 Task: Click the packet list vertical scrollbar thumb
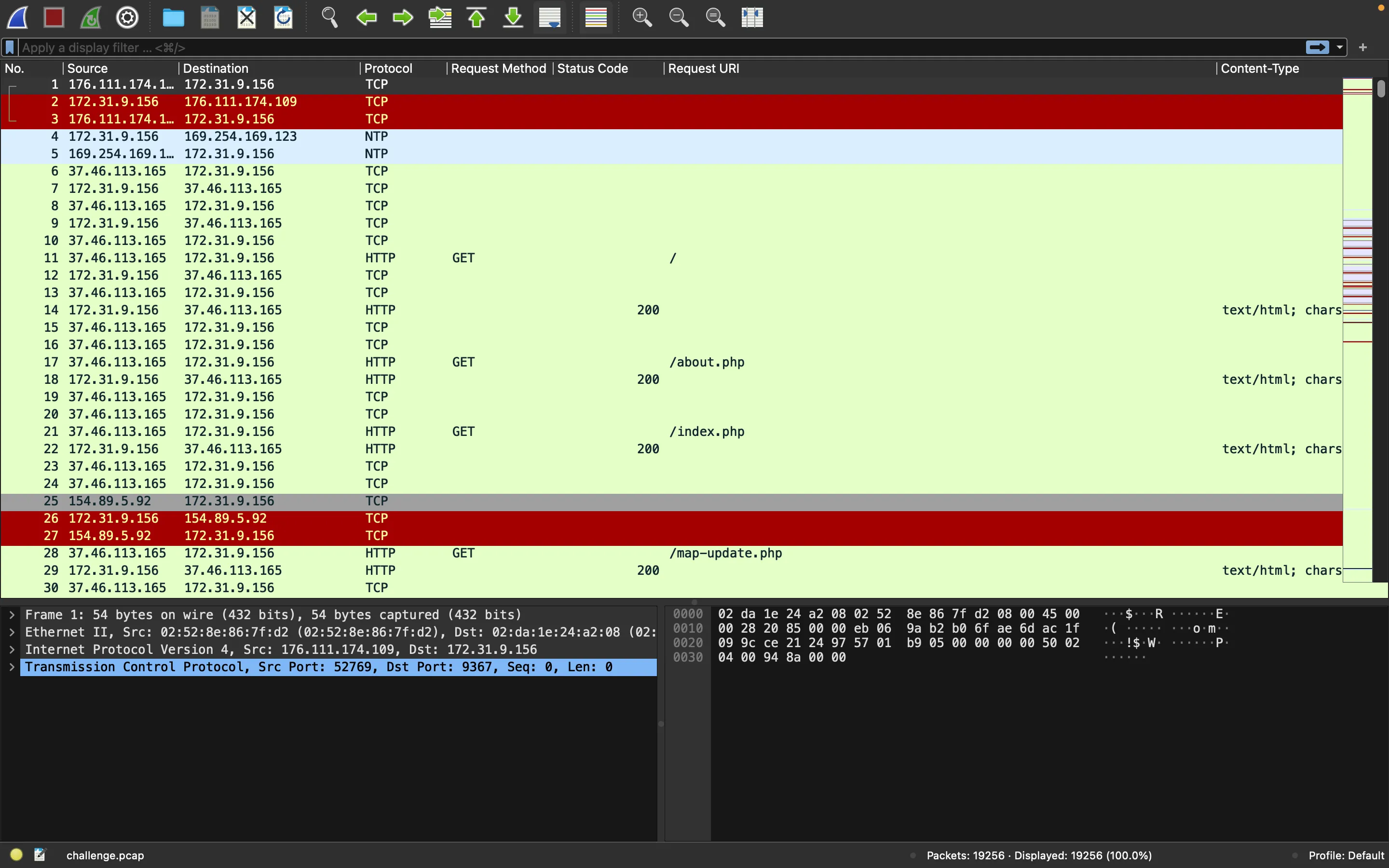(1381, 88)
